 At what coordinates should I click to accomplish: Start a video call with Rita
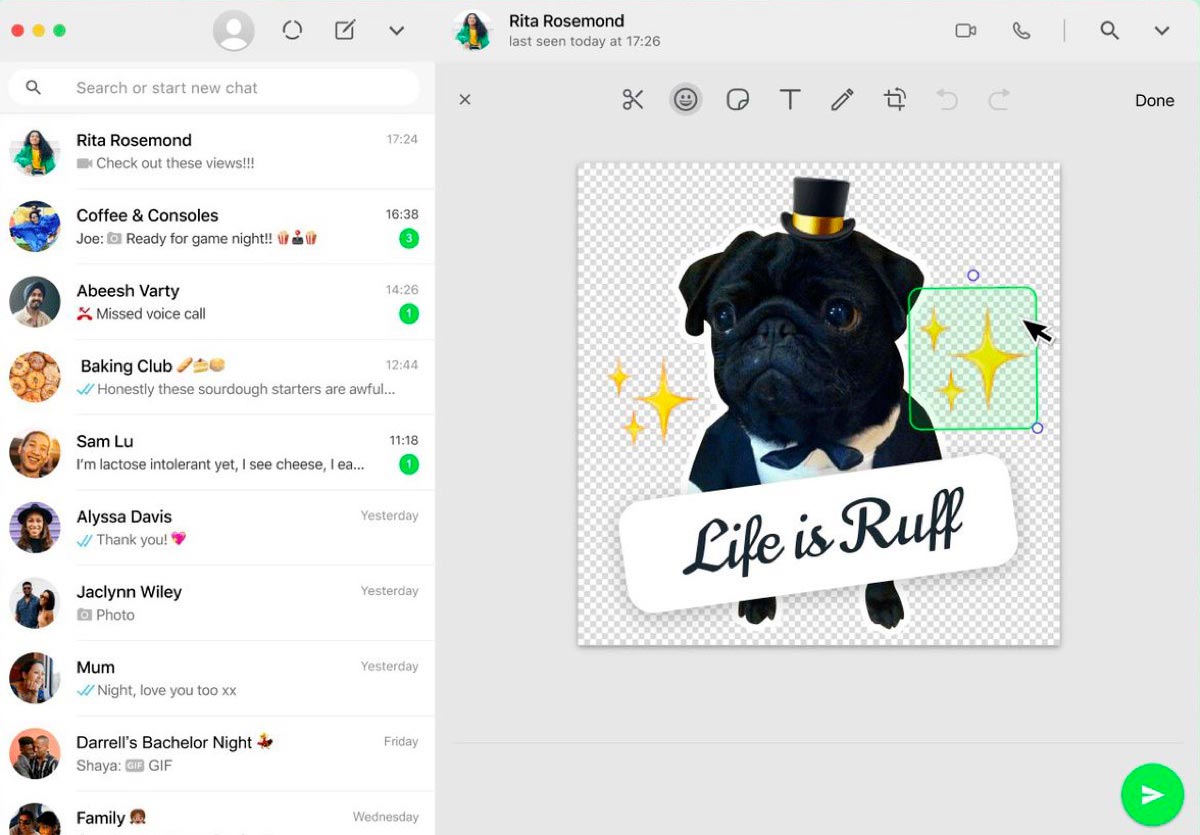[x=966, y=31]
